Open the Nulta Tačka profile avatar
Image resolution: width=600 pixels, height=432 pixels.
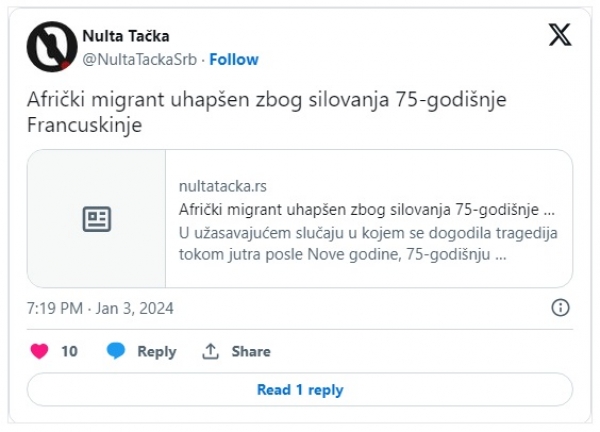(52, 47)
